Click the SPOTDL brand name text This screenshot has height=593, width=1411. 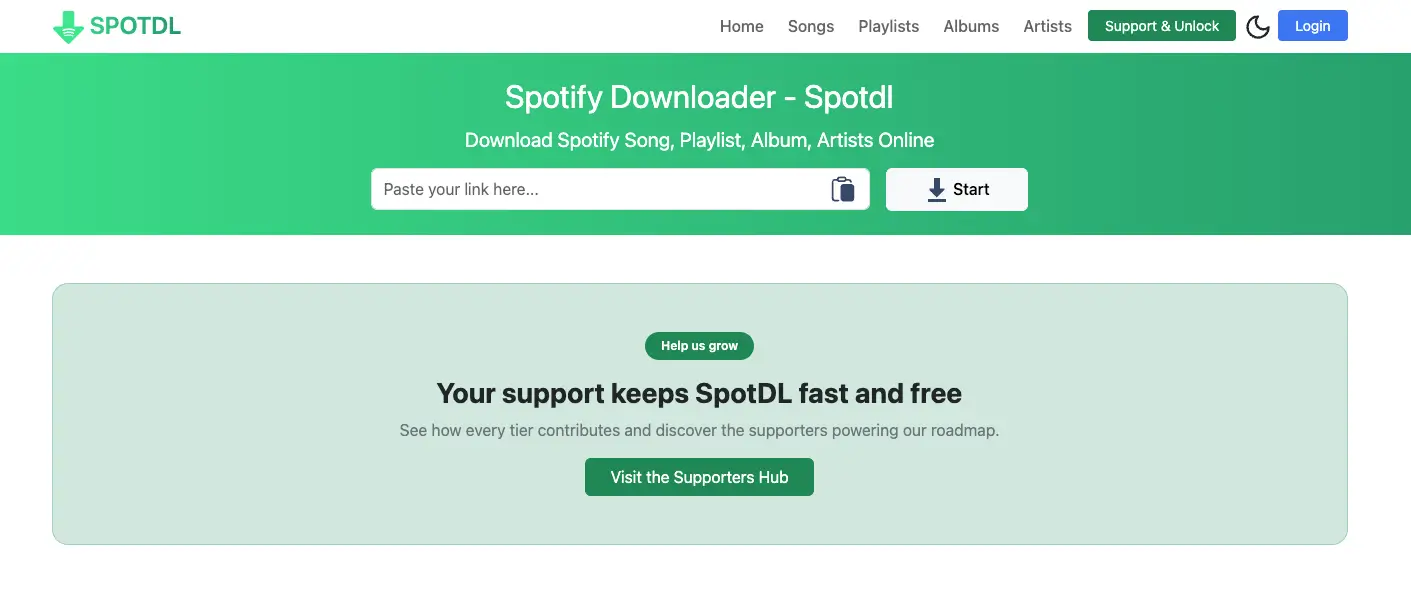click(135, 27)
